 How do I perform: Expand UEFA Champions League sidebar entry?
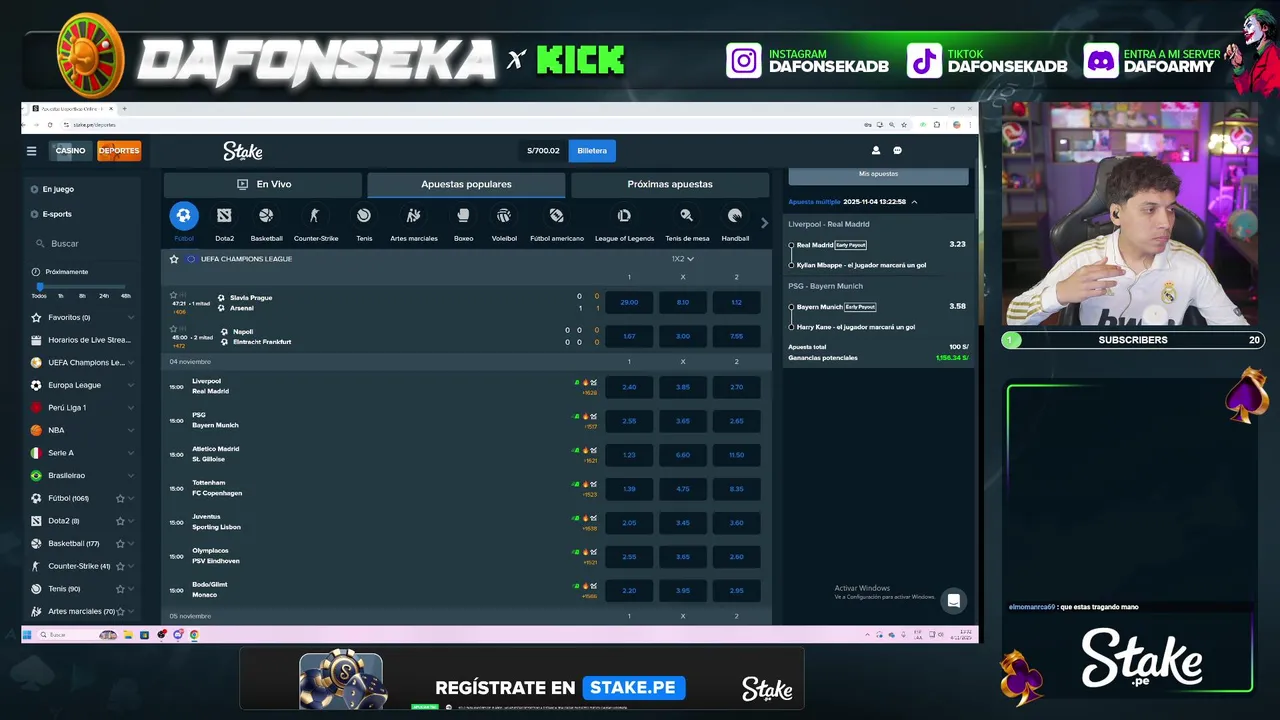pyautogui.click(x=131, y=362)
